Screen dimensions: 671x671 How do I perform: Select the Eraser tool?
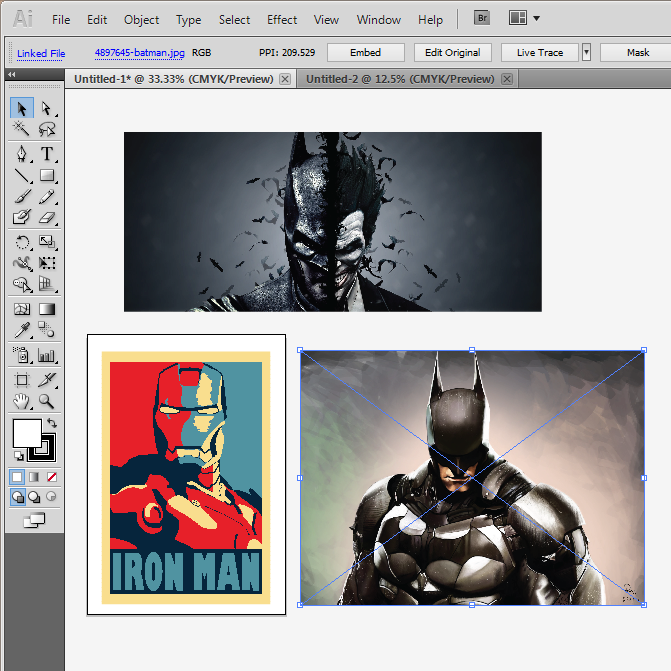click(x=46, y=217)
